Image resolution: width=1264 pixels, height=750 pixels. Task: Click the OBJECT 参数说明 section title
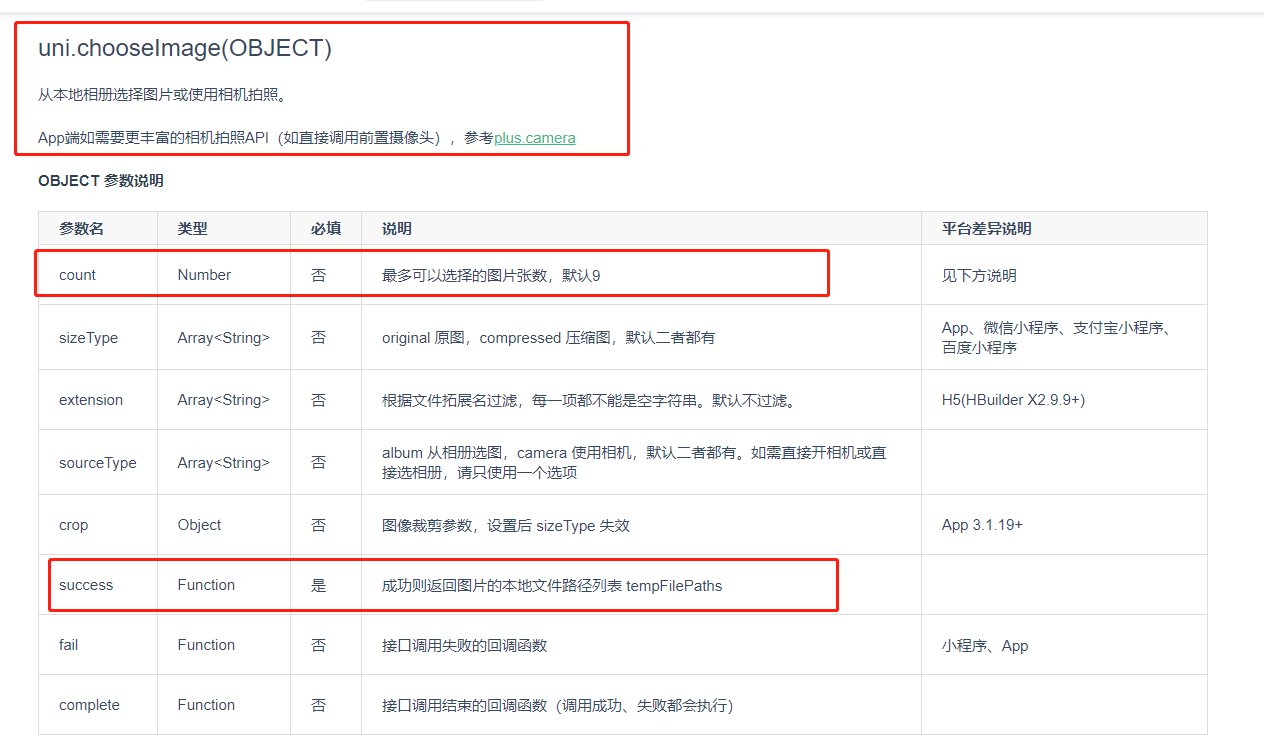101,181
